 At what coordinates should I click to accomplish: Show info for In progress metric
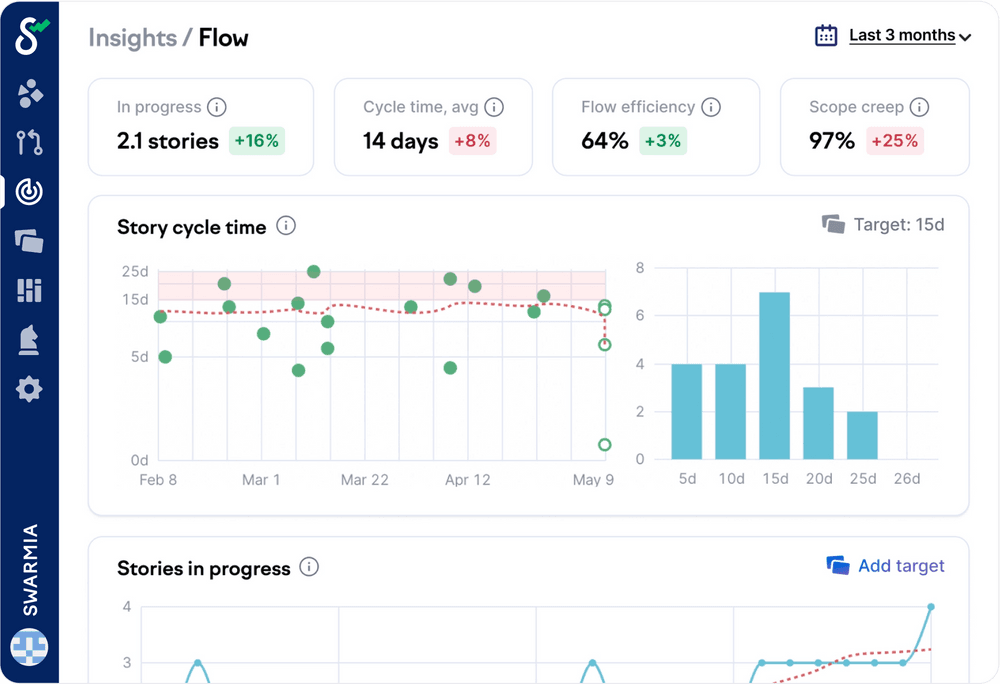tap(216, 107)
